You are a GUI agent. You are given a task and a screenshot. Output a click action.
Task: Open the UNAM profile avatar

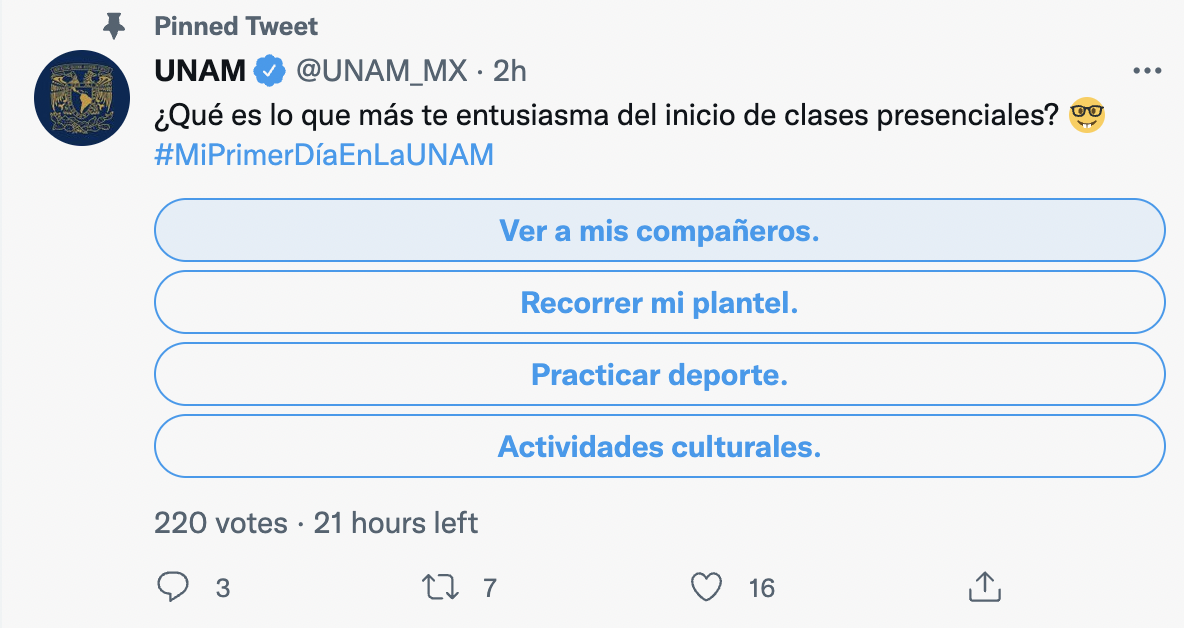82,98
